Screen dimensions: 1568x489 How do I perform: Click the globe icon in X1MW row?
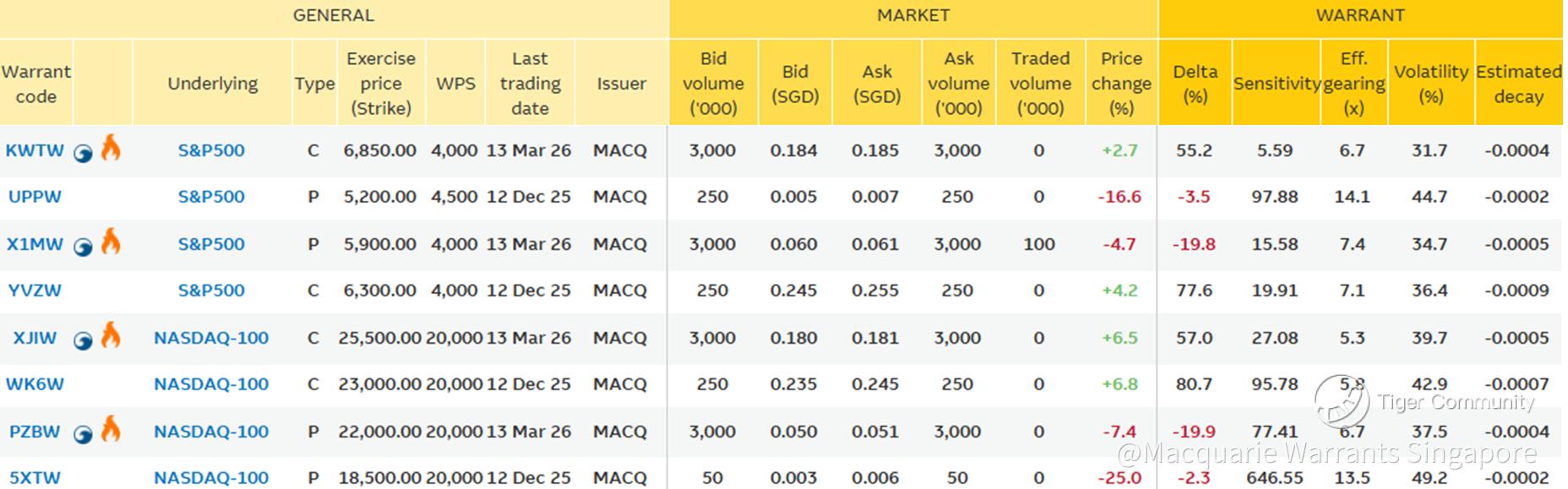[x=83, y=247]
